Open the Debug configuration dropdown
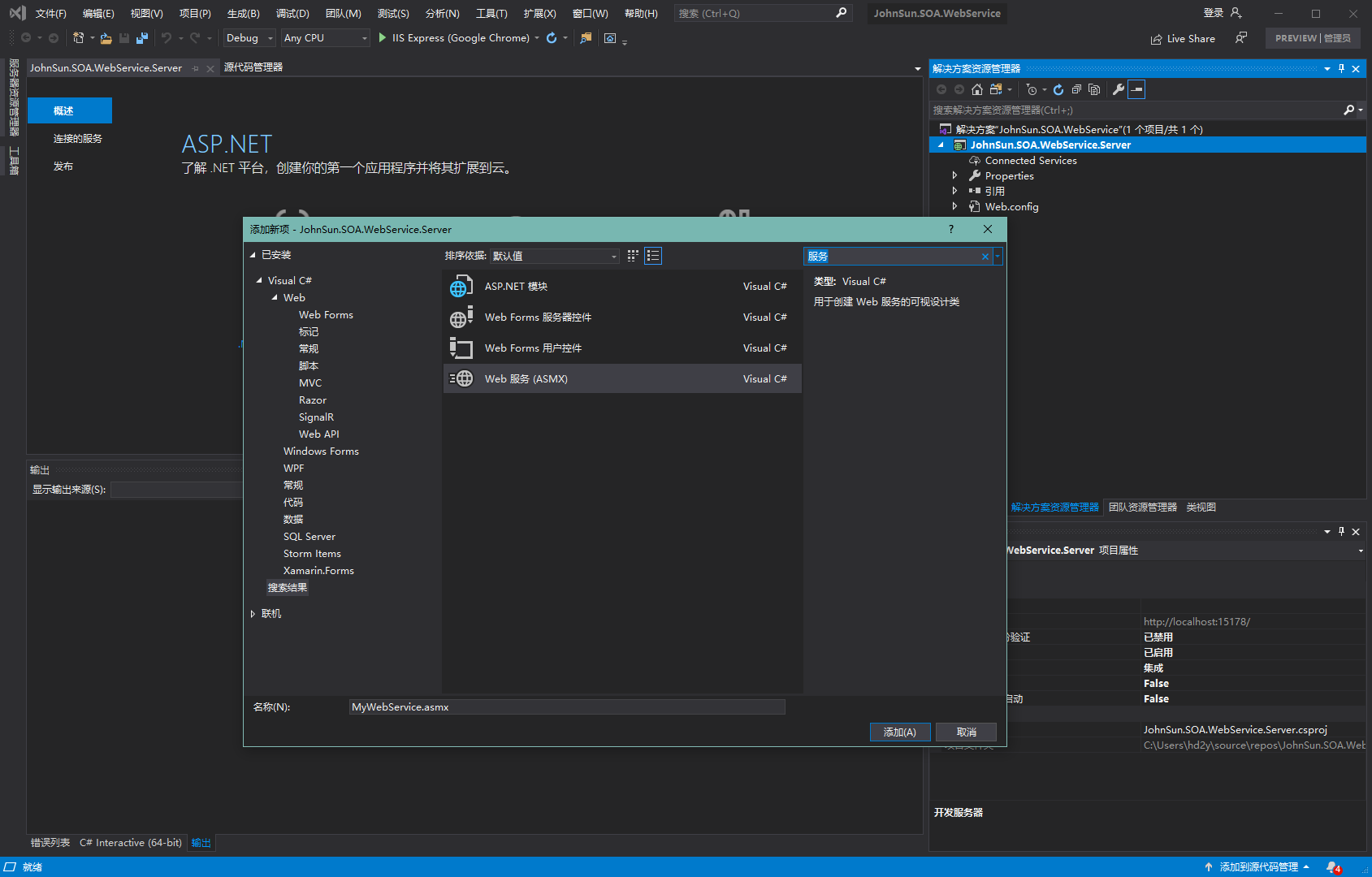Image resolution: width=1372 pixels, height=877 pixels. pos(249,38)
